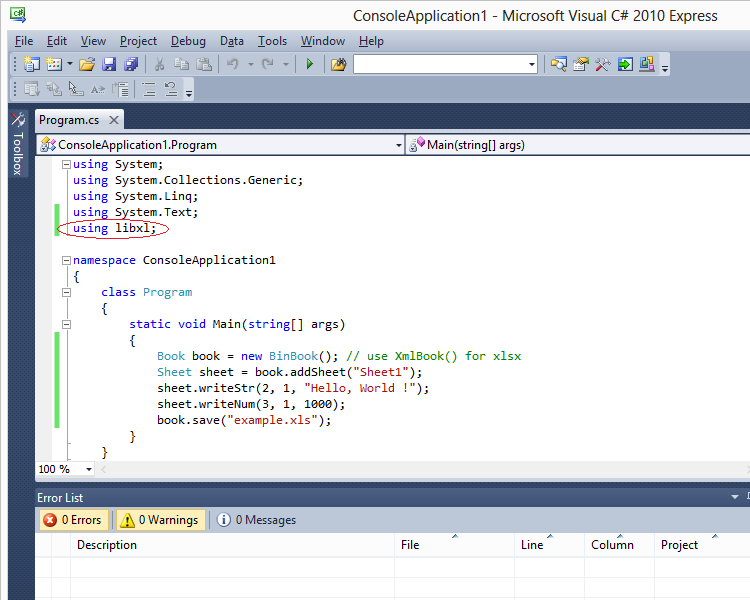The image size is (750, 600).
Task: Open the Project menu
Action: [x=138, y=41]
